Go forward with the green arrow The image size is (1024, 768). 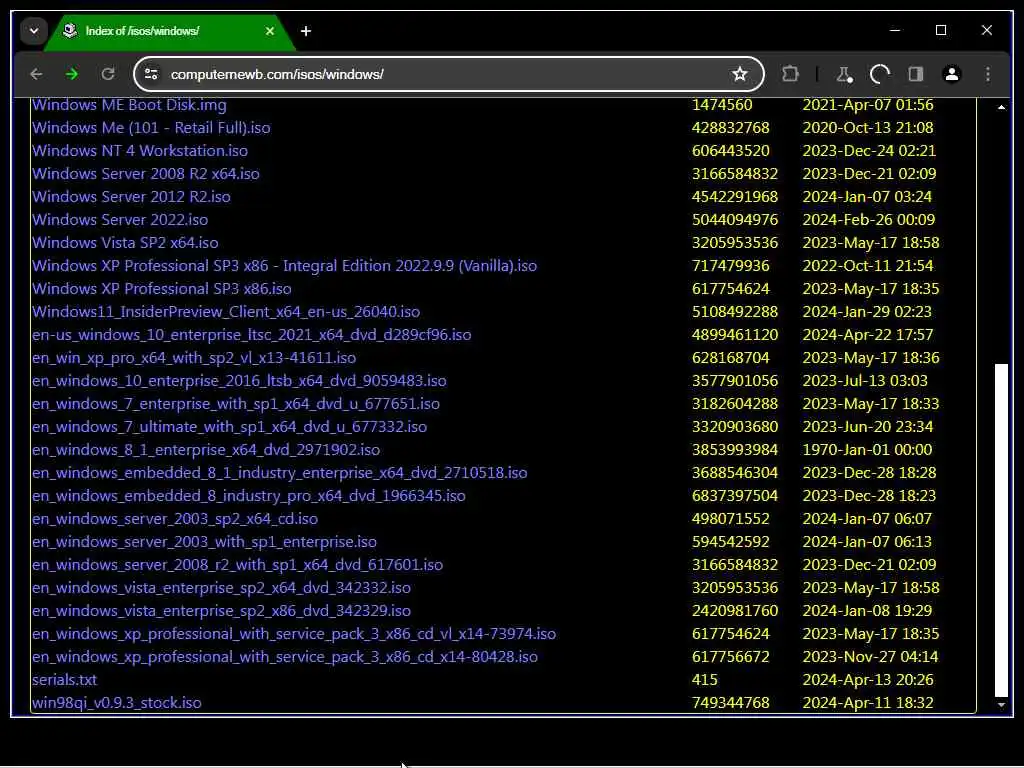[72, 74]
